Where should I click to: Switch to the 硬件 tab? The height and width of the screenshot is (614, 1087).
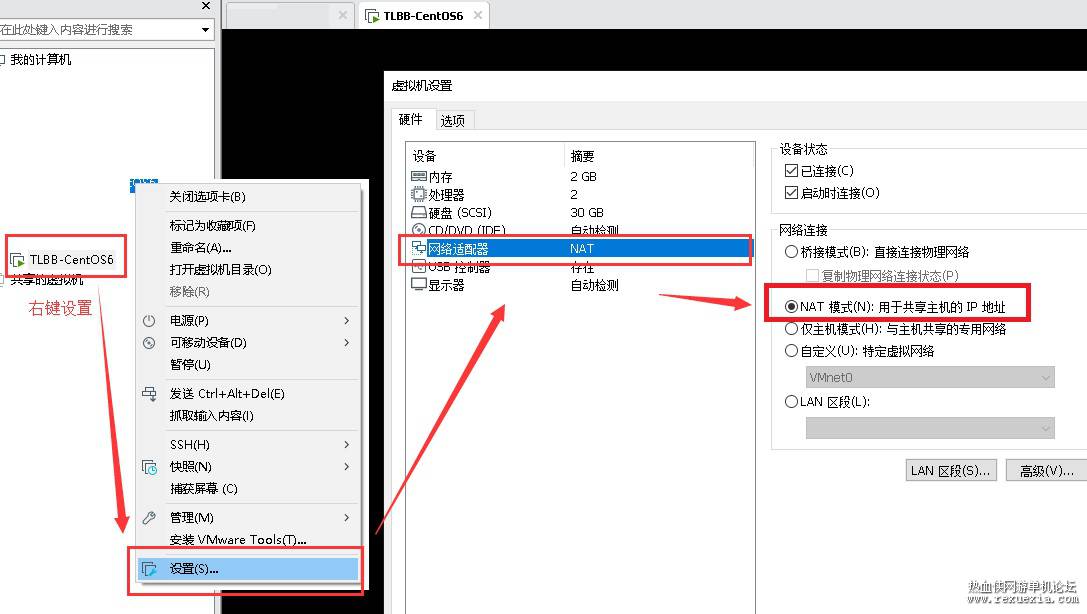(x=412, y=119)
